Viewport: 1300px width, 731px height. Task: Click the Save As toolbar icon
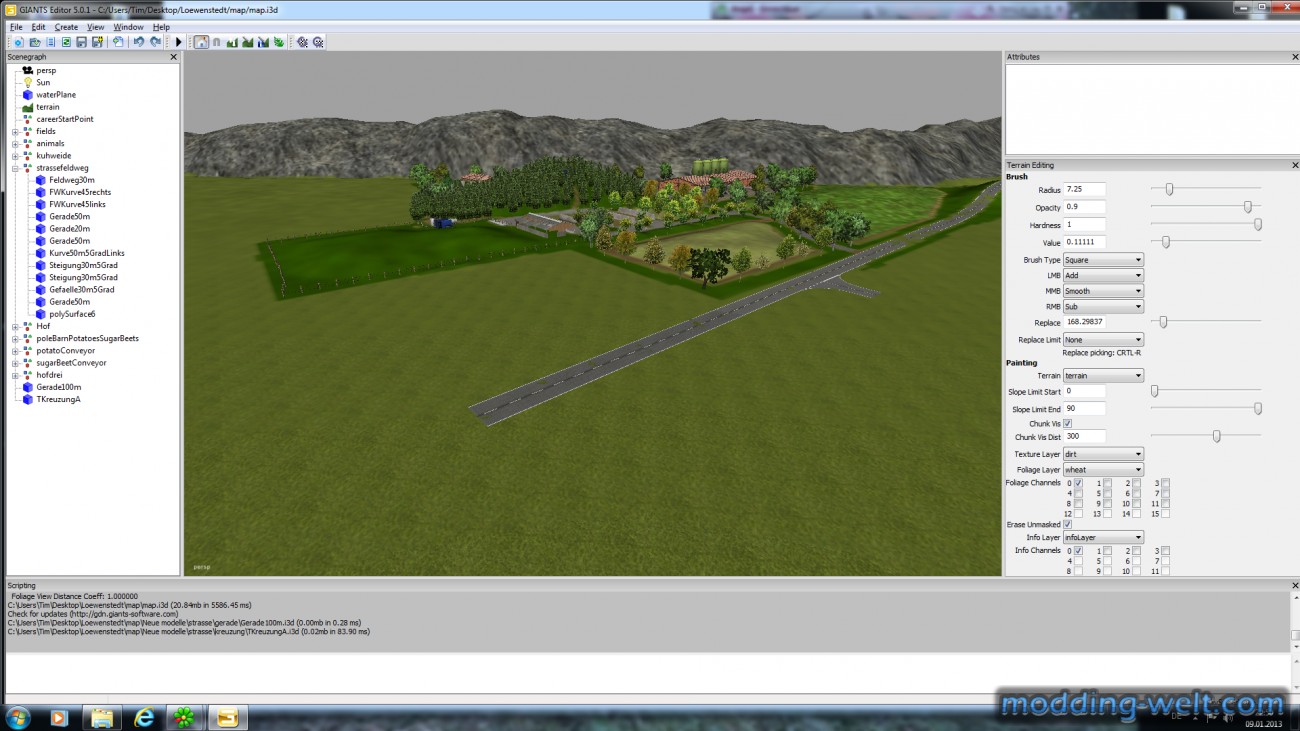97,42
